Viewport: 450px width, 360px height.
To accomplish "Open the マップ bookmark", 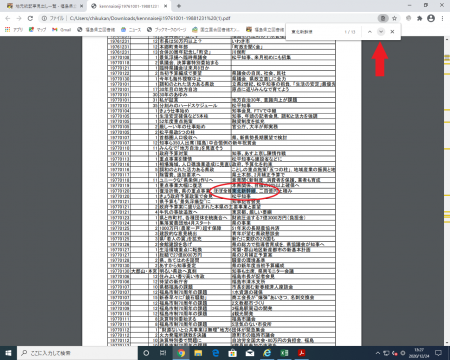I will click(x=38, y=30).
